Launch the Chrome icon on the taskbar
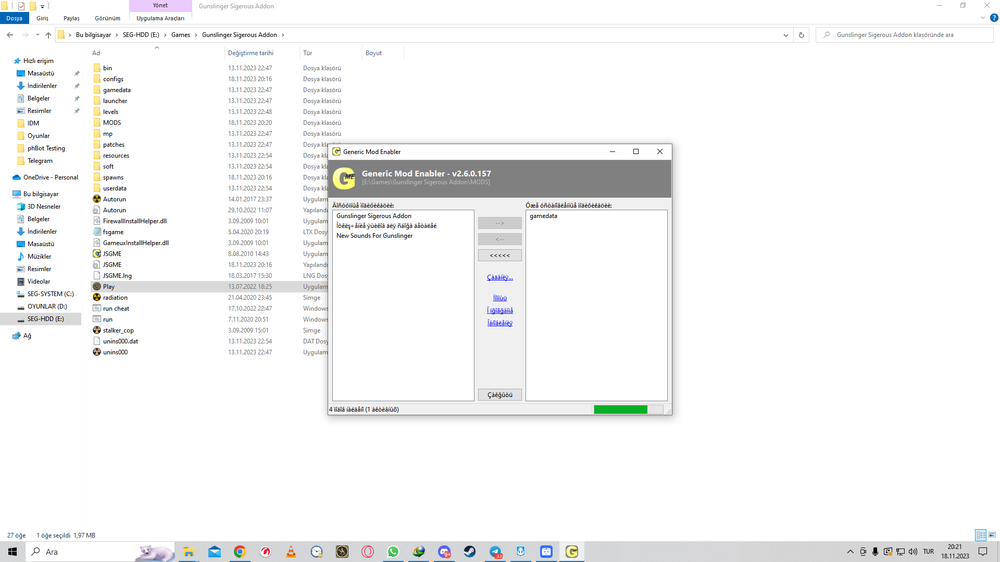1000x562 pixels. (240, 552)
